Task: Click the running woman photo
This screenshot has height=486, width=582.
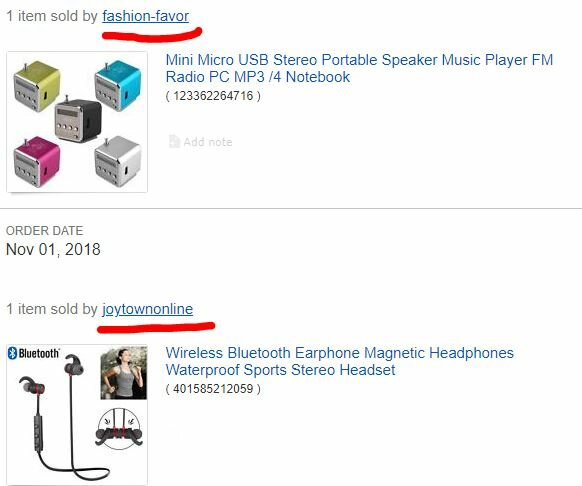Action: 124,373
